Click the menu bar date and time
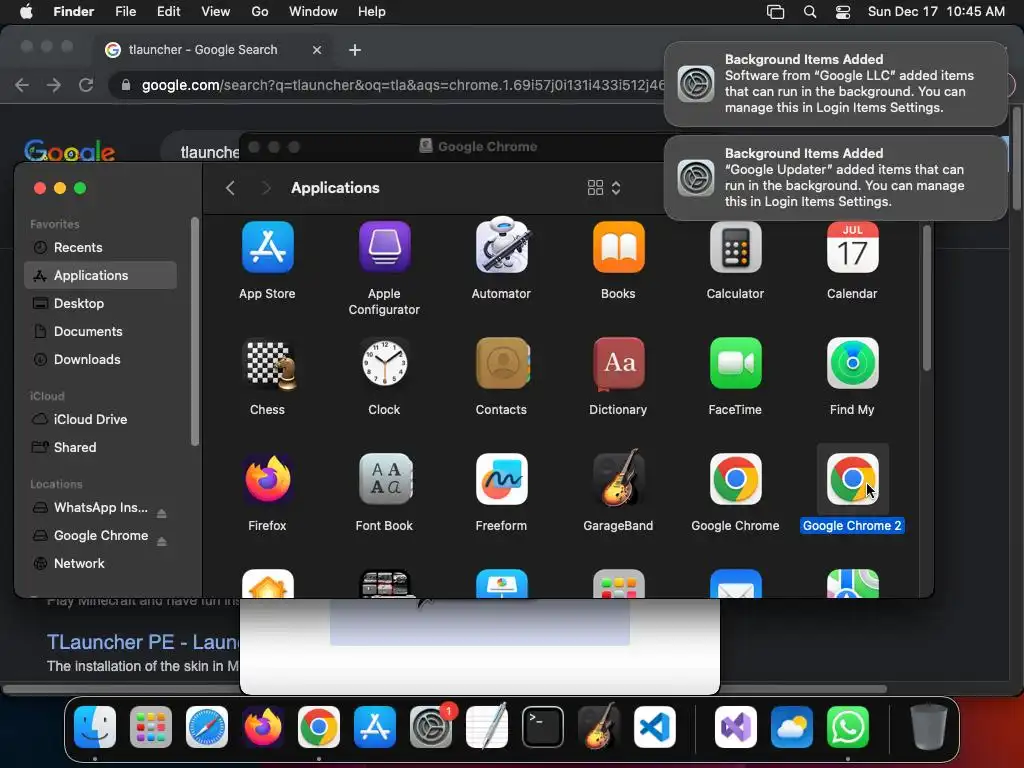Image resolution: width=1024 pixels, height=768 pixels. [936, 12]
